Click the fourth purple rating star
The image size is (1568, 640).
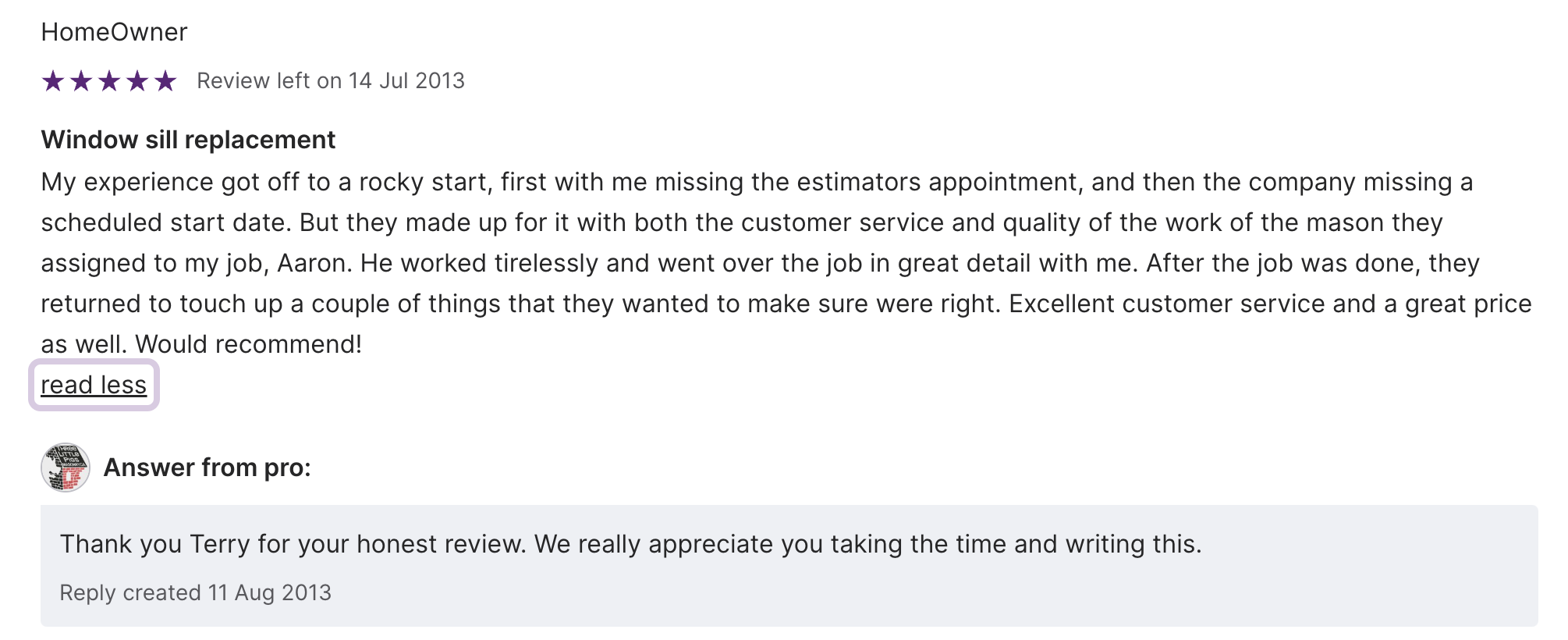137,81
